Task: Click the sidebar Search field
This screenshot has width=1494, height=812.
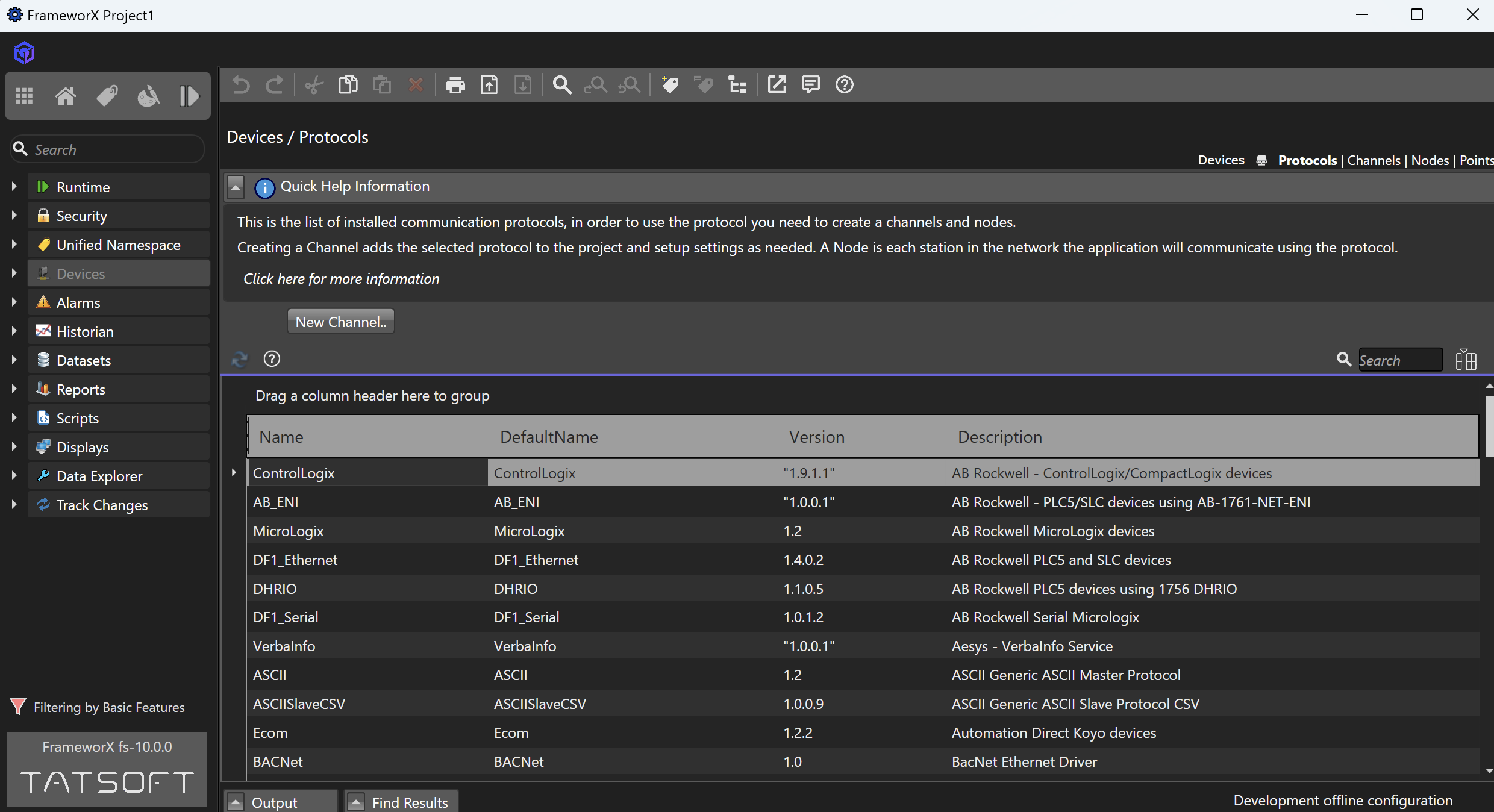Action: point(107,149)
